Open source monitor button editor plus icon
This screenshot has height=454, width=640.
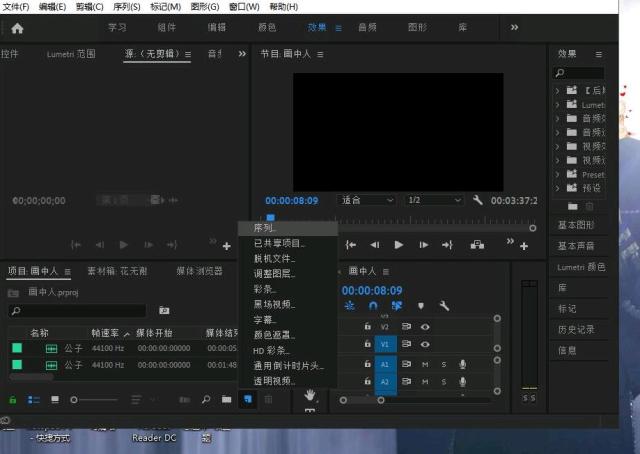click(227, 246)
